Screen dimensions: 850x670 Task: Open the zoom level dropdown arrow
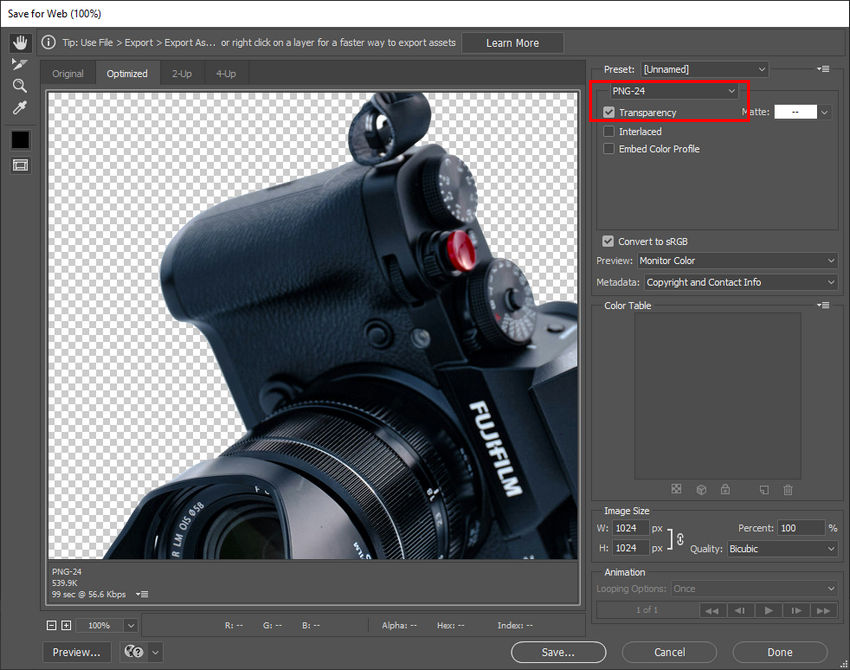coord(131,626)
